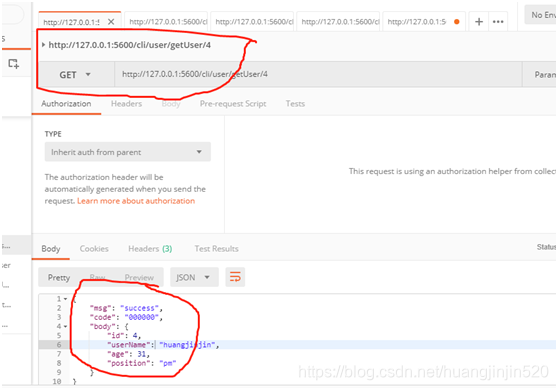This screenshot has width=558, height=390.
Task: Click the "userName" line in response
Action: (x=163, y=344)
